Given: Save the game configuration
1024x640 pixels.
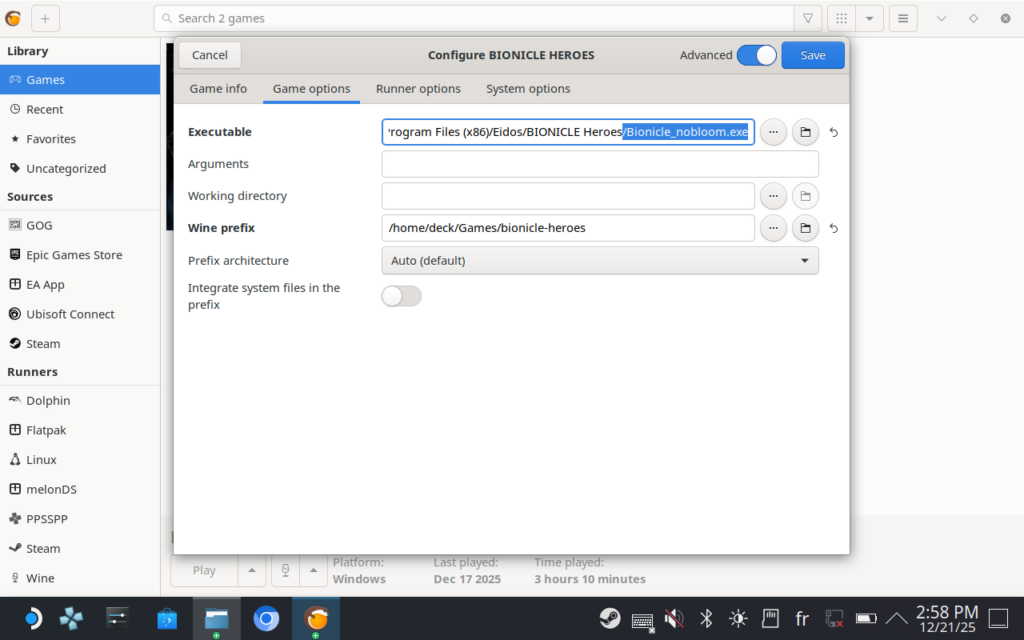Looking at the screenshot, I should [x=812, y=55].
